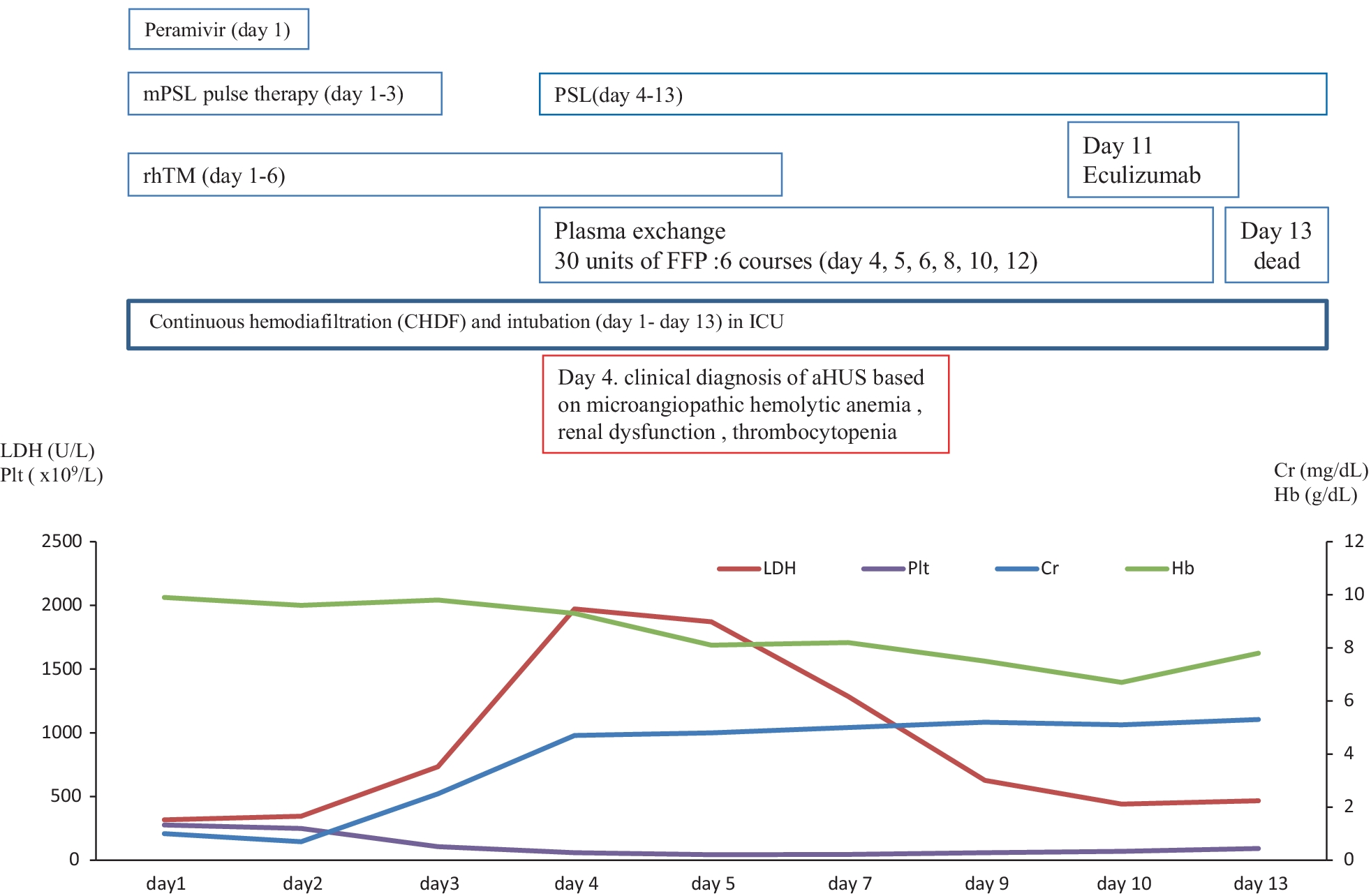Click the 1000 left axis tick label

coord(62,733)
